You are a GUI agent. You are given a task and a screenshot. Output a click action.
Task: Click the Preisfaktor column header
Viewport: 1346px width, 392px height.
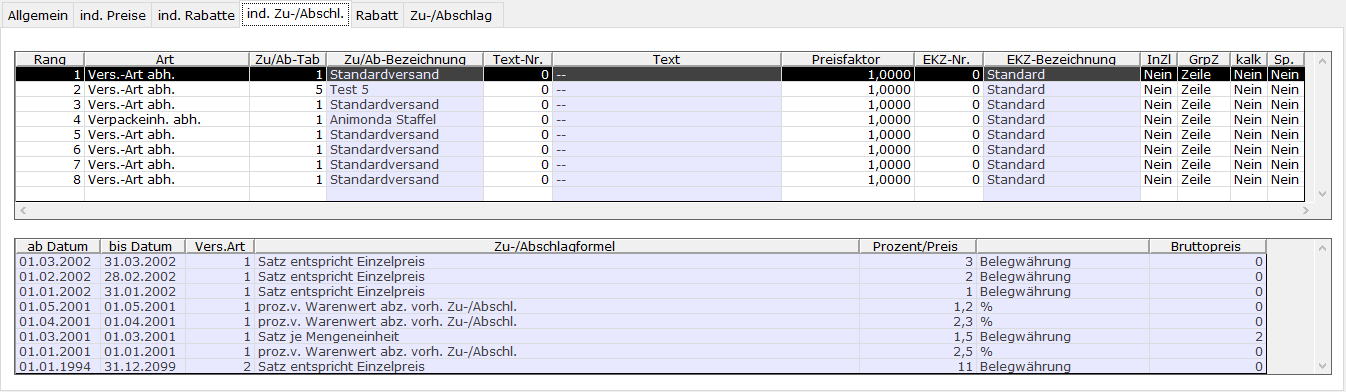point(846,60)
